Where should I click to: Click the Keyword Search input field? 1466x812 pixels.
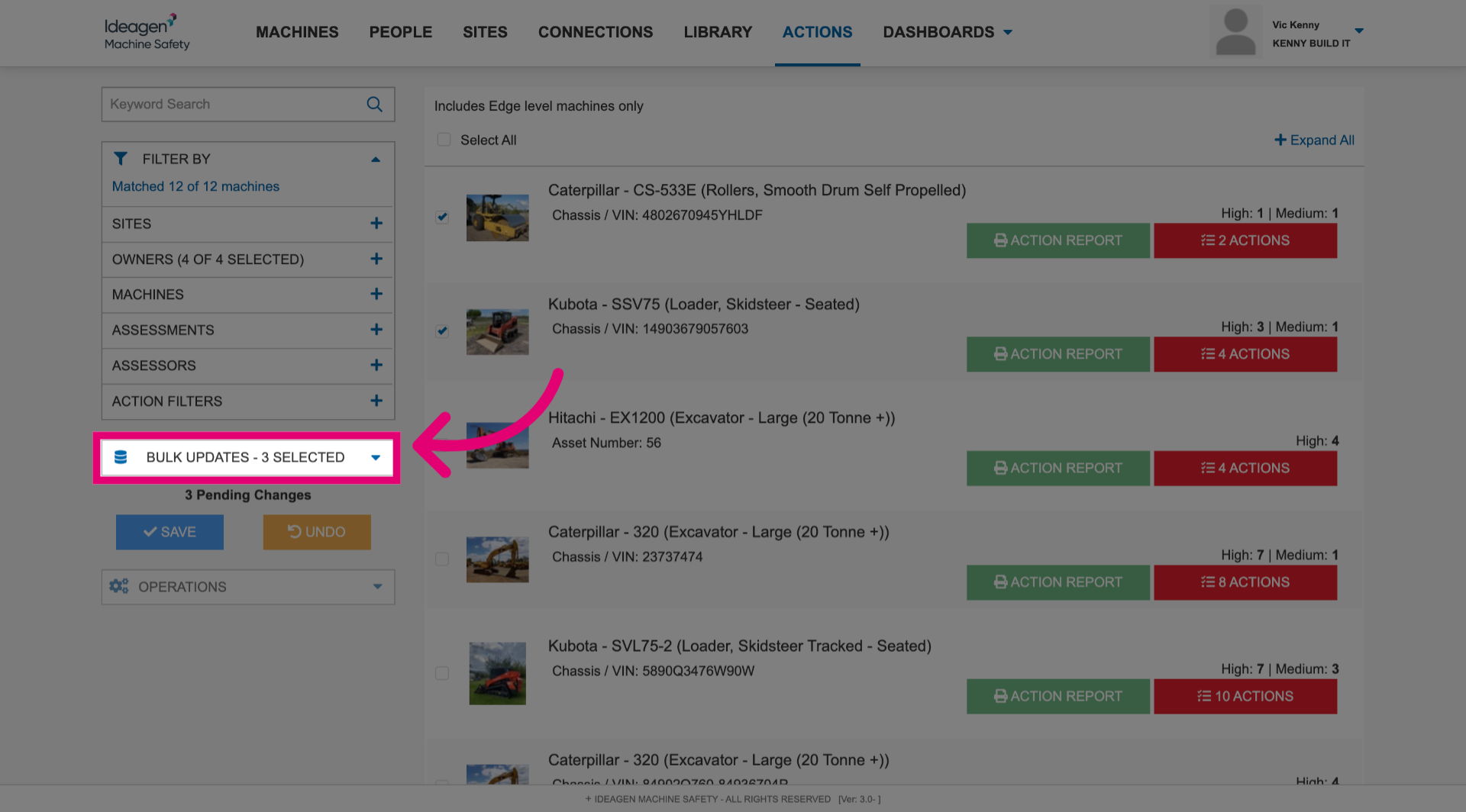pos(248,105)
